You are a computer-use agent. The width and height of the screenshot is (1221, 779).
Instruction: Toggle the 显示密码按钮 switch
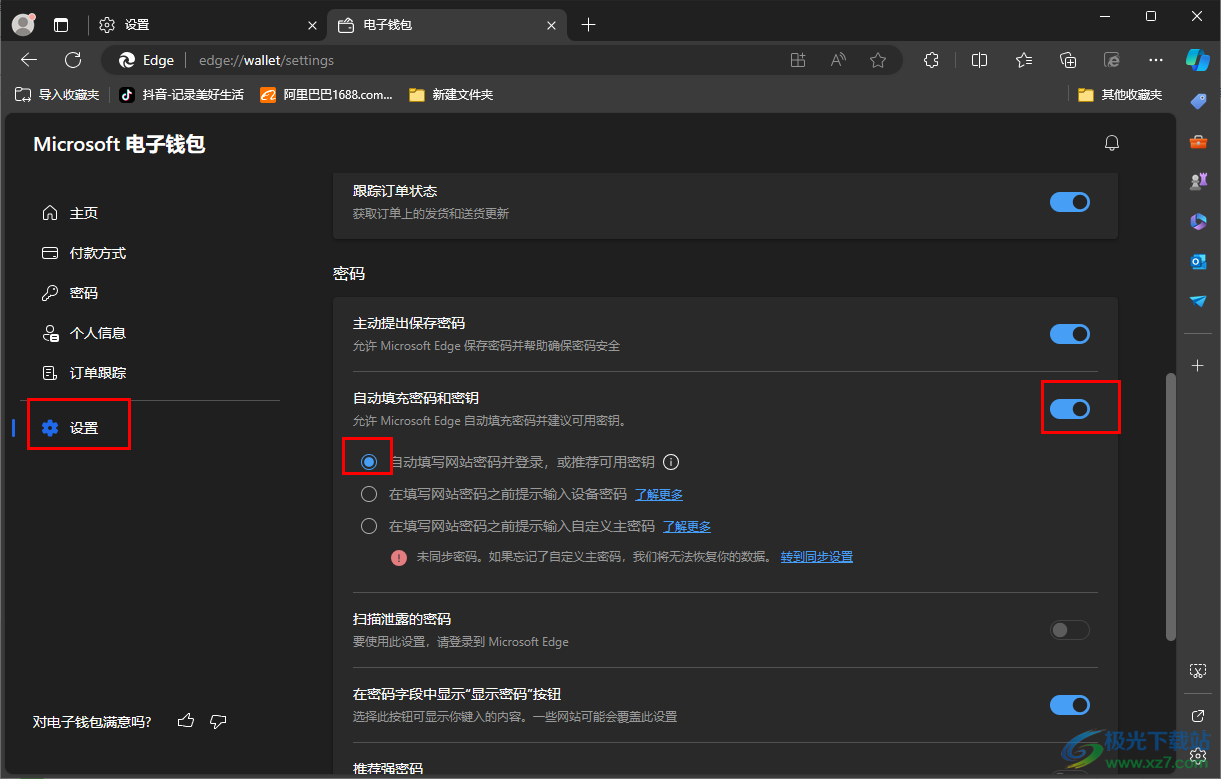1070,705
